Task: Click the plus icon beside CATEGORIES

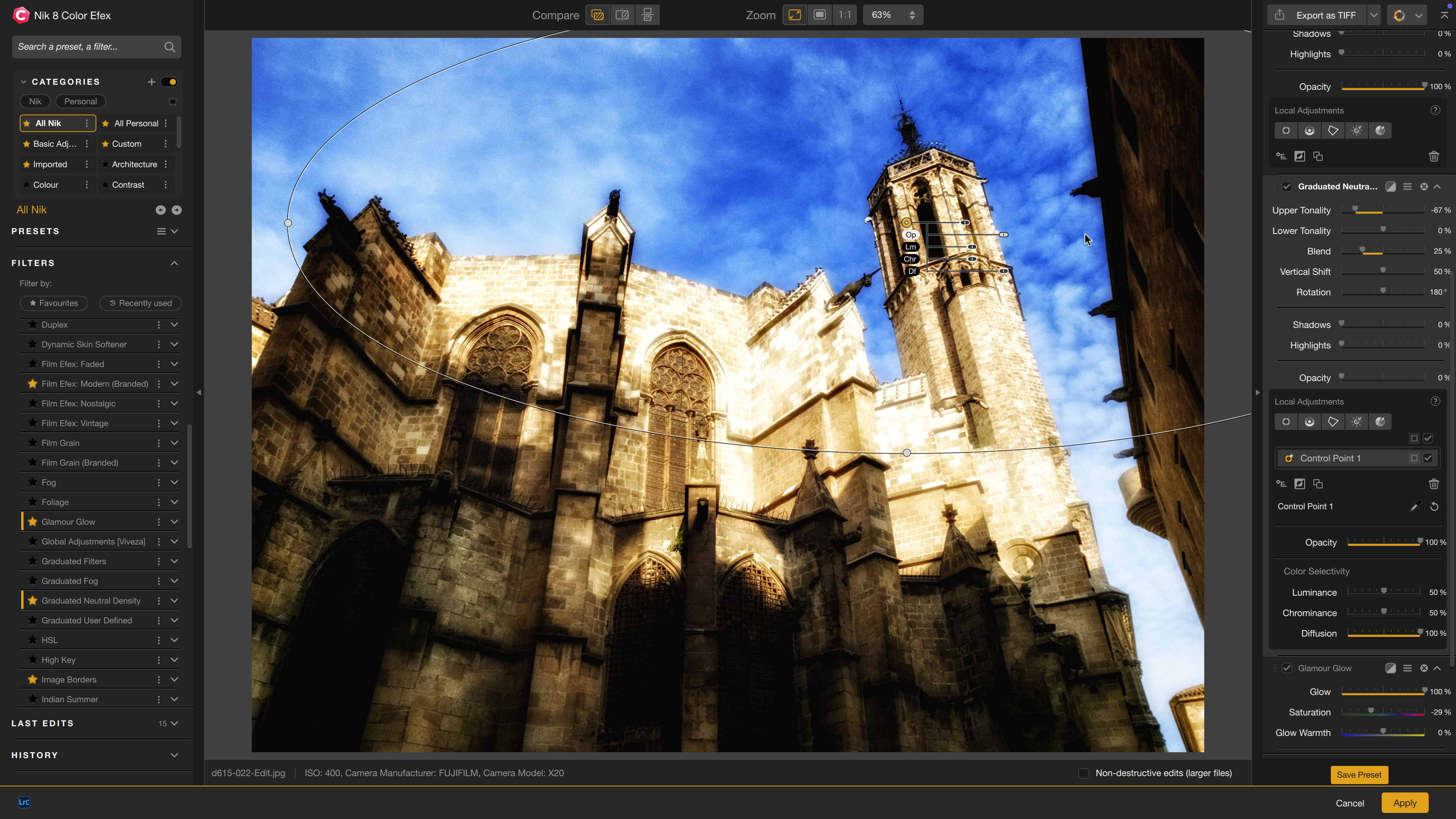Action: pyautogui.click(x=151, y=82)
